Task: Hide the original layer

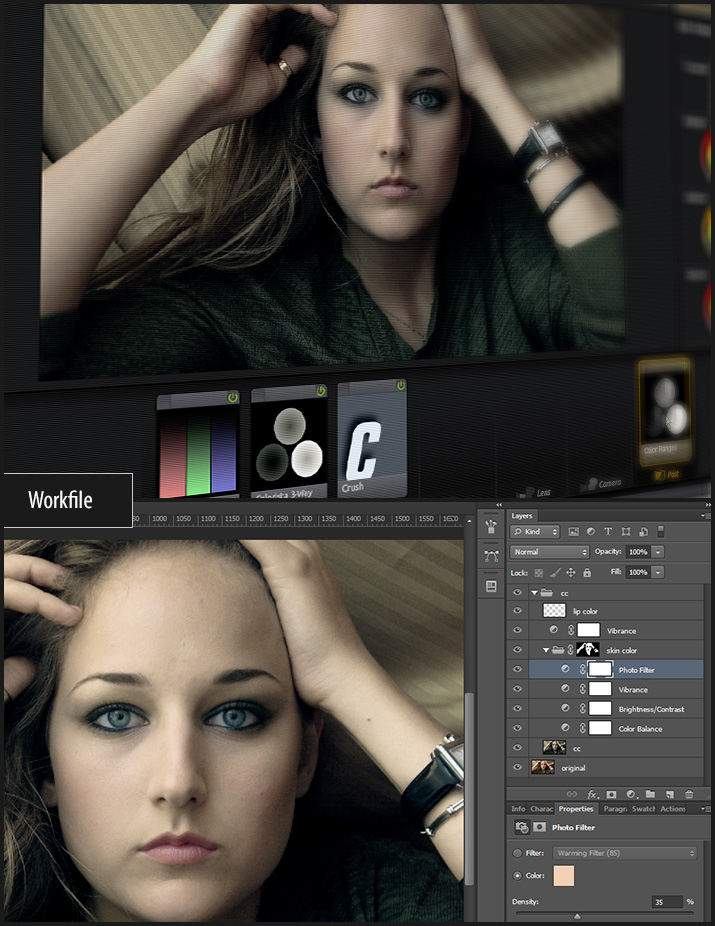Action: (517, 768)
